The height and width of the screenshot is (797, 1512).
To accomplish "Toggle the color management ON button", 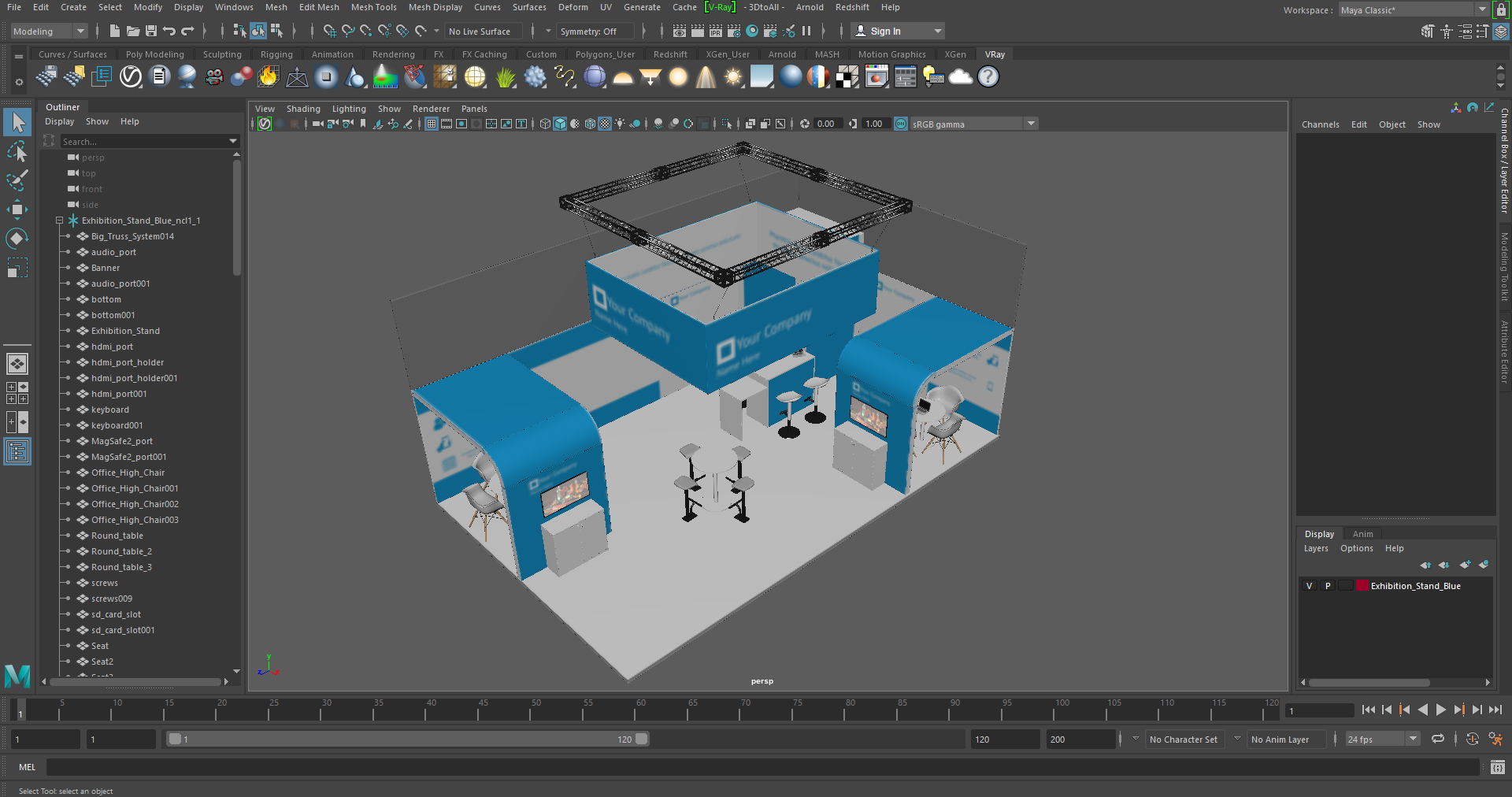I will point(901,124).
